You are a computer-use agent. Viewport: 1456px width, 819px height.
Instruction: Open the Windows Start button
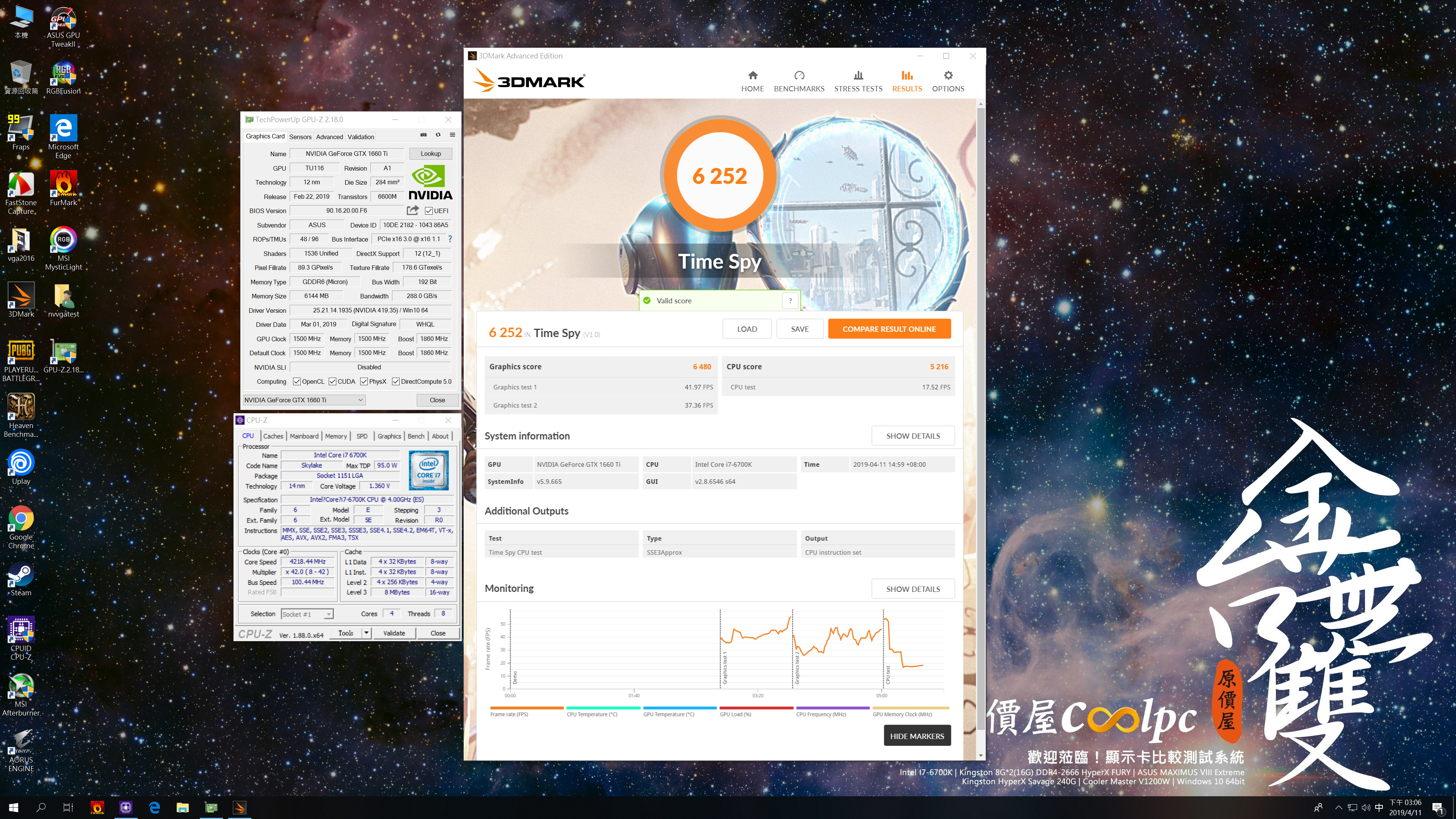(x=14, y=807)
